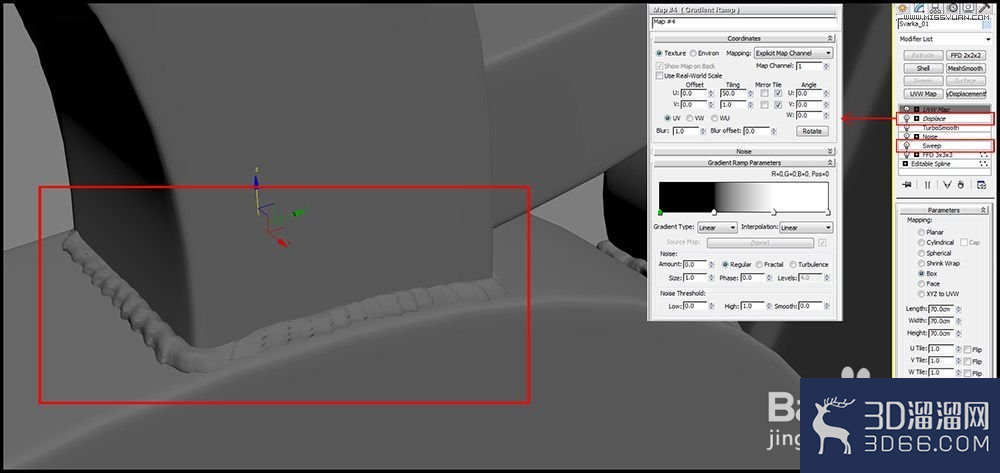Image resolution: width=1000 pixels, height=473 pixels.
Task: Click the FFD 2x2x2 modifier button
Action: click(x=966, y=55)
